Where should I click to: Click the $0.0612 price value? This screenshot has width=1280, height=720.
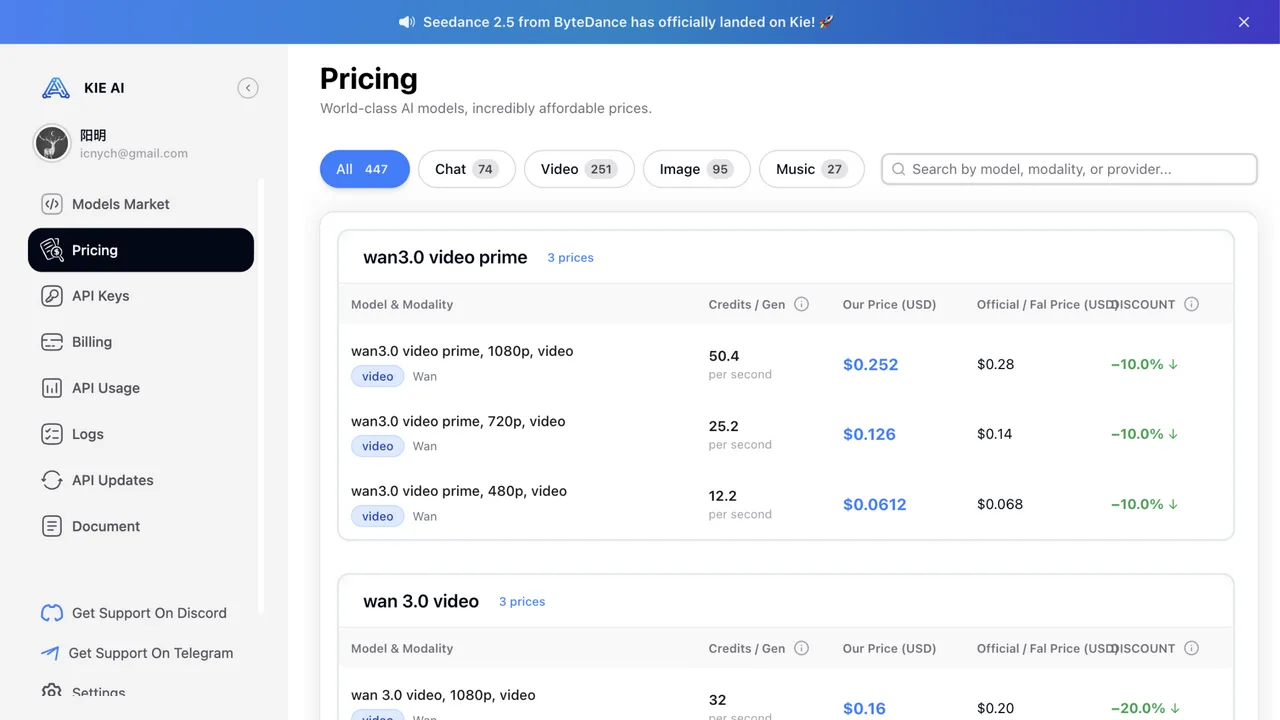tap(875, 504)
